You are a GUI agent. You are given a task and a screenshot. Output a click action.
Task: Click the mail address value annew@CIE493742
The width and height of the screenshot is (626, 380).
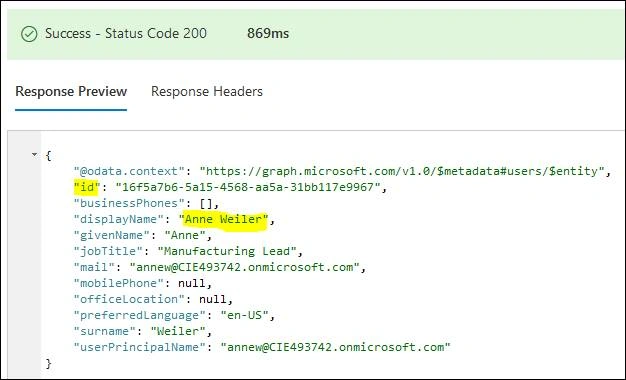point(244,267)
